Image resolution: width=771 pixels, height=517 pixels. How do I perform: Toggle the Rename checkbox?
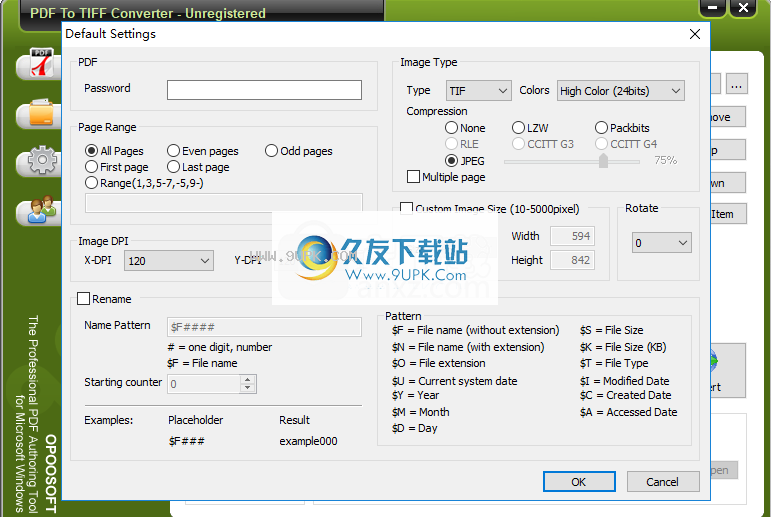(84, 299)
